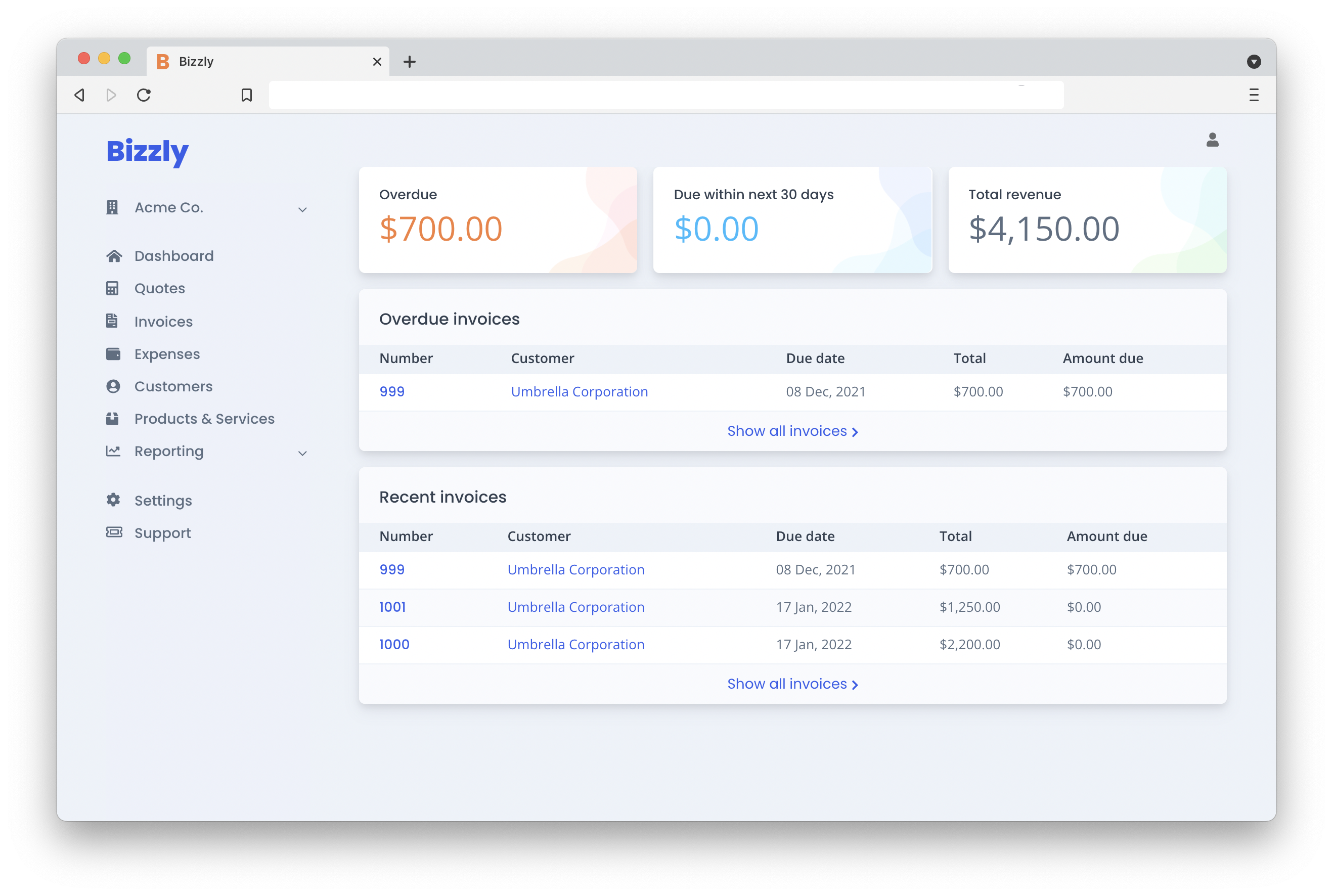Image resolution: width=1333 pixels, height=896 pixels.
Task: Click the browser bookmark icon
Action: pos(246,94)
